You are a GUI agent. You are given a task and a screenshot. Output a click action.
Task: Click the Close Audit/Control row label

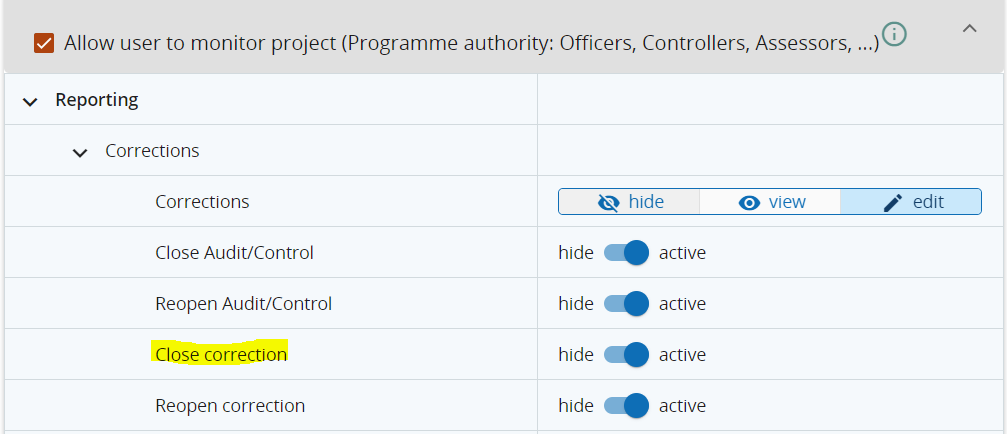coord(234,253)
